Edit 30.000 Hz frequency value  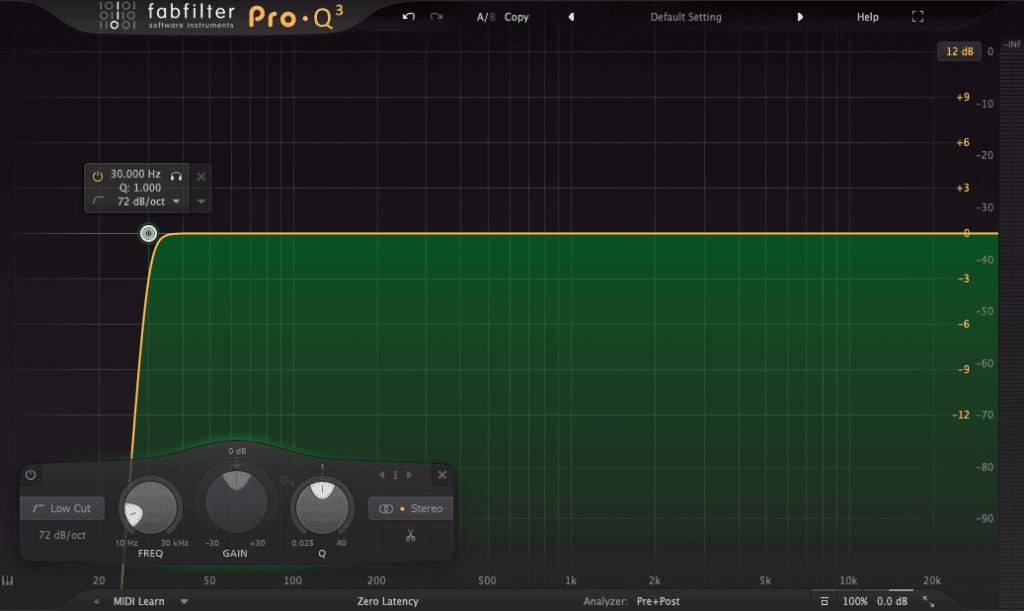pos(135,174)
